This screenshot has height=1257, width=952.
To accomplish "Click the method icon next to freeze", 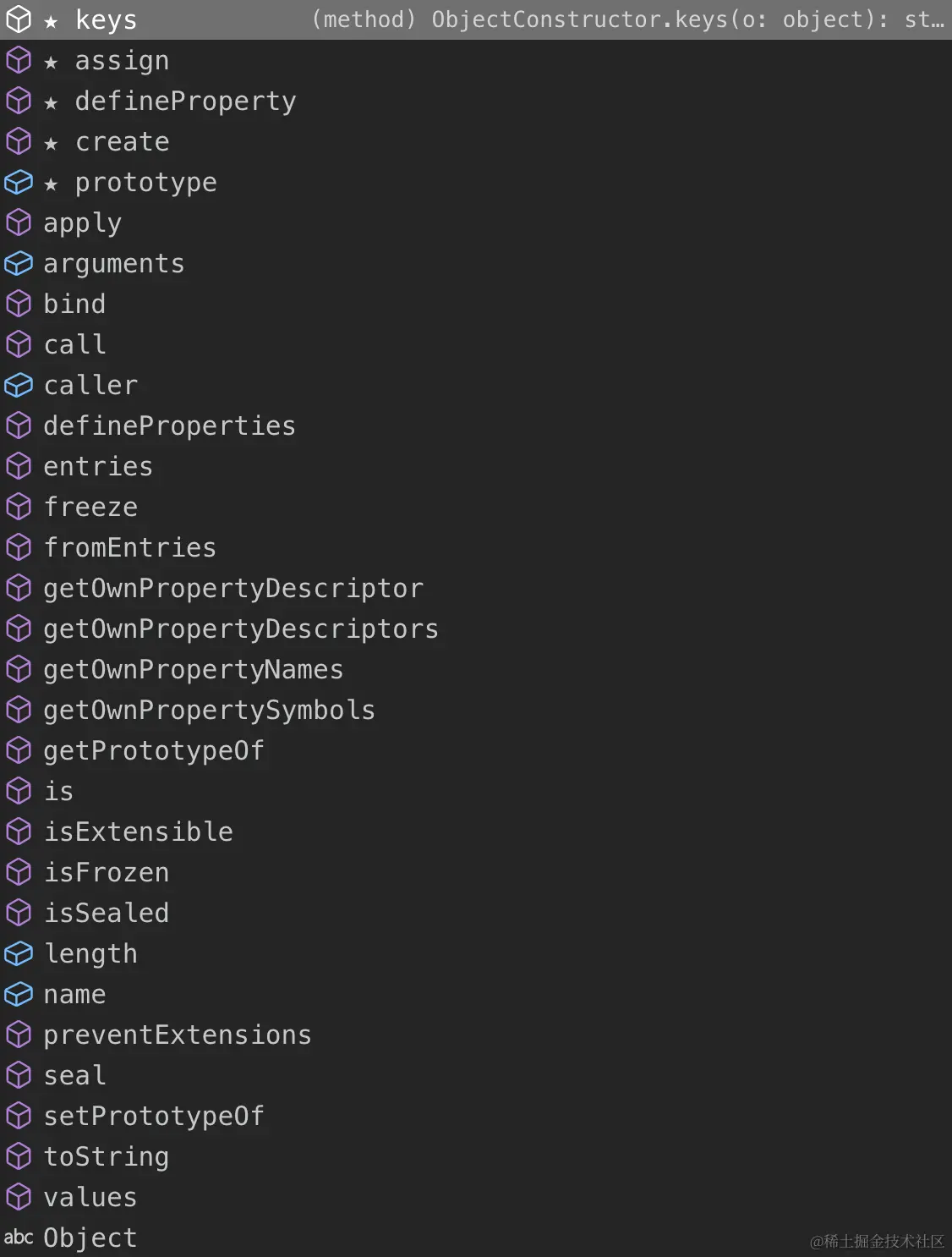I will [18, 507].
